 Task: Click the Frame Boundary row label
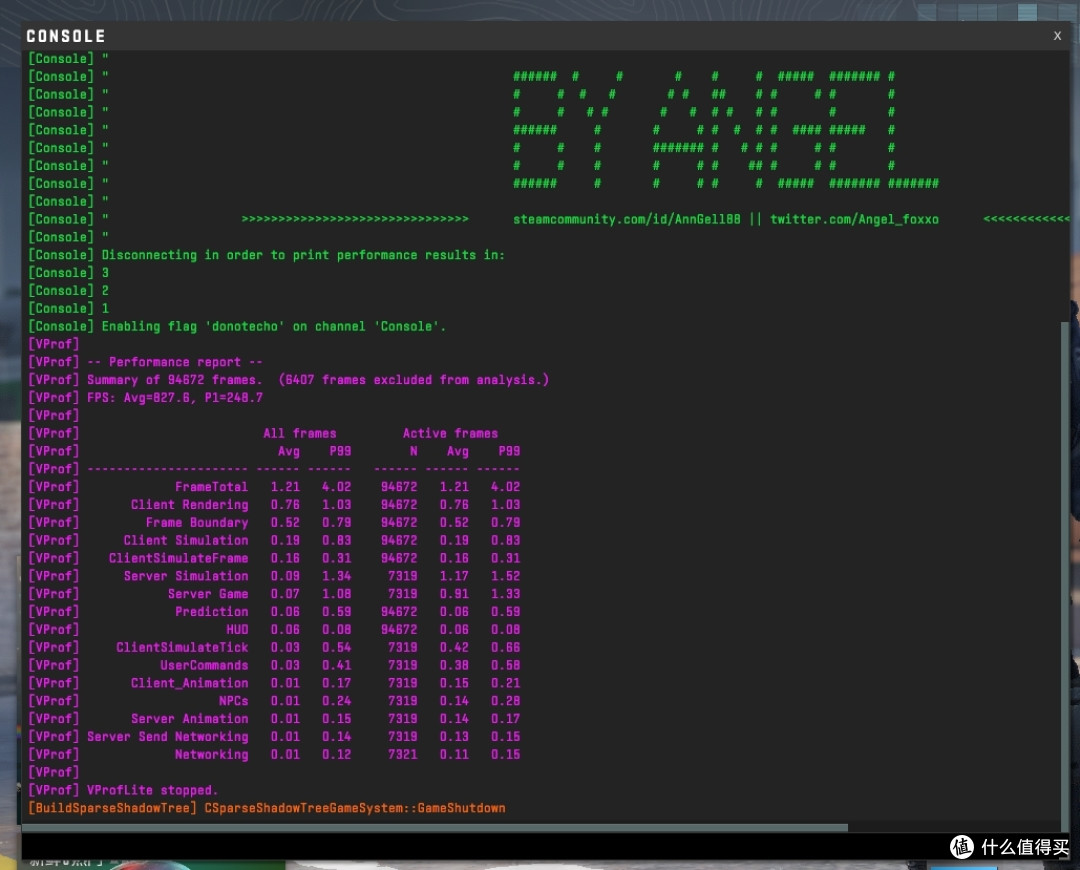coord(196,523)
